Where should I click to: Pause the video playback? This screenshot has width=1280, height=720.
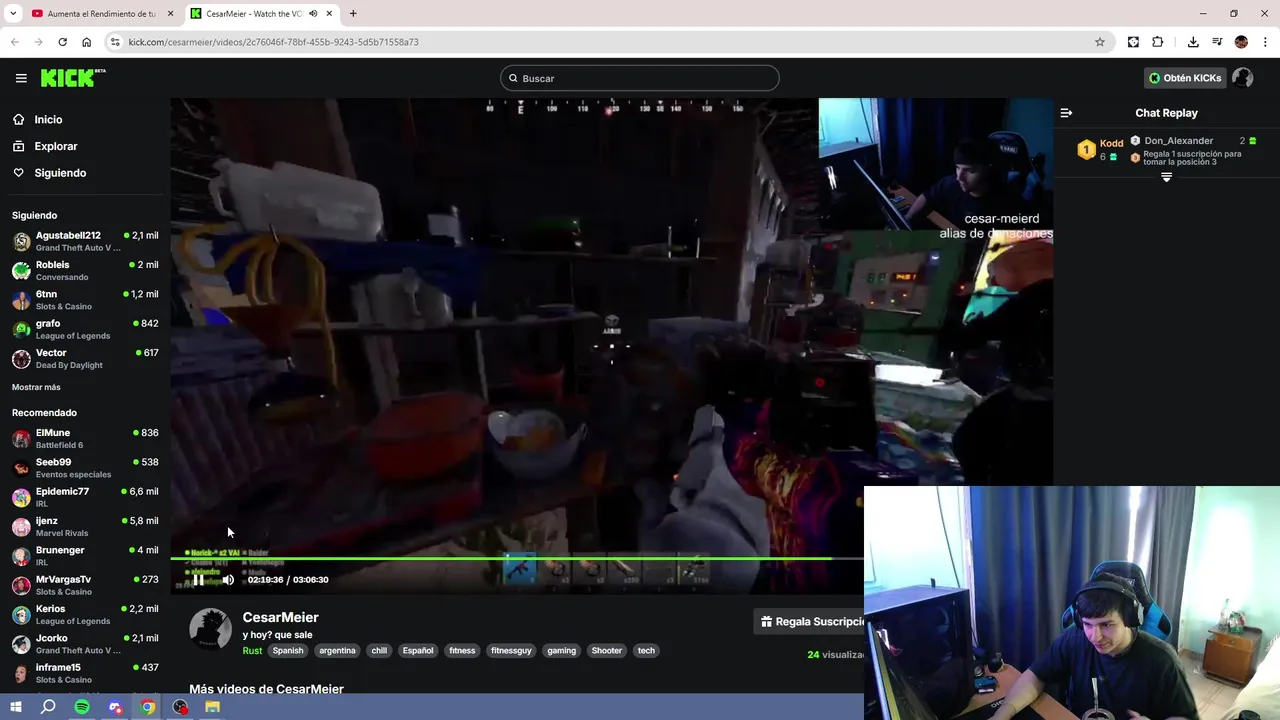(x=198, y=580)
